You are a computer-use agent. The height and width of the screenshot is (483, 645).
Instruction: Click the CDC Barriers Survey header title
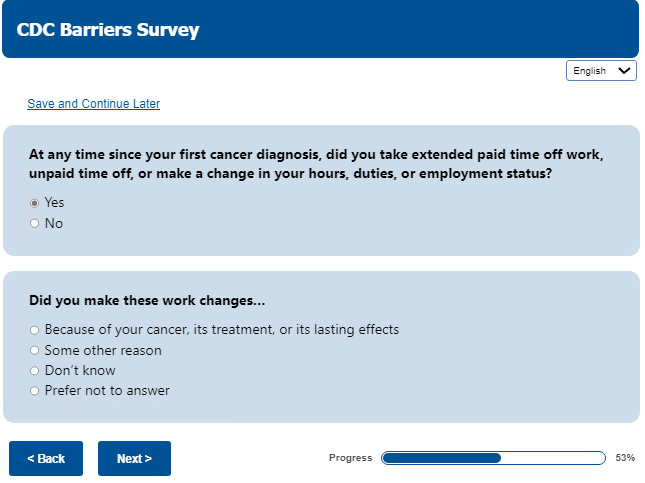108,30
